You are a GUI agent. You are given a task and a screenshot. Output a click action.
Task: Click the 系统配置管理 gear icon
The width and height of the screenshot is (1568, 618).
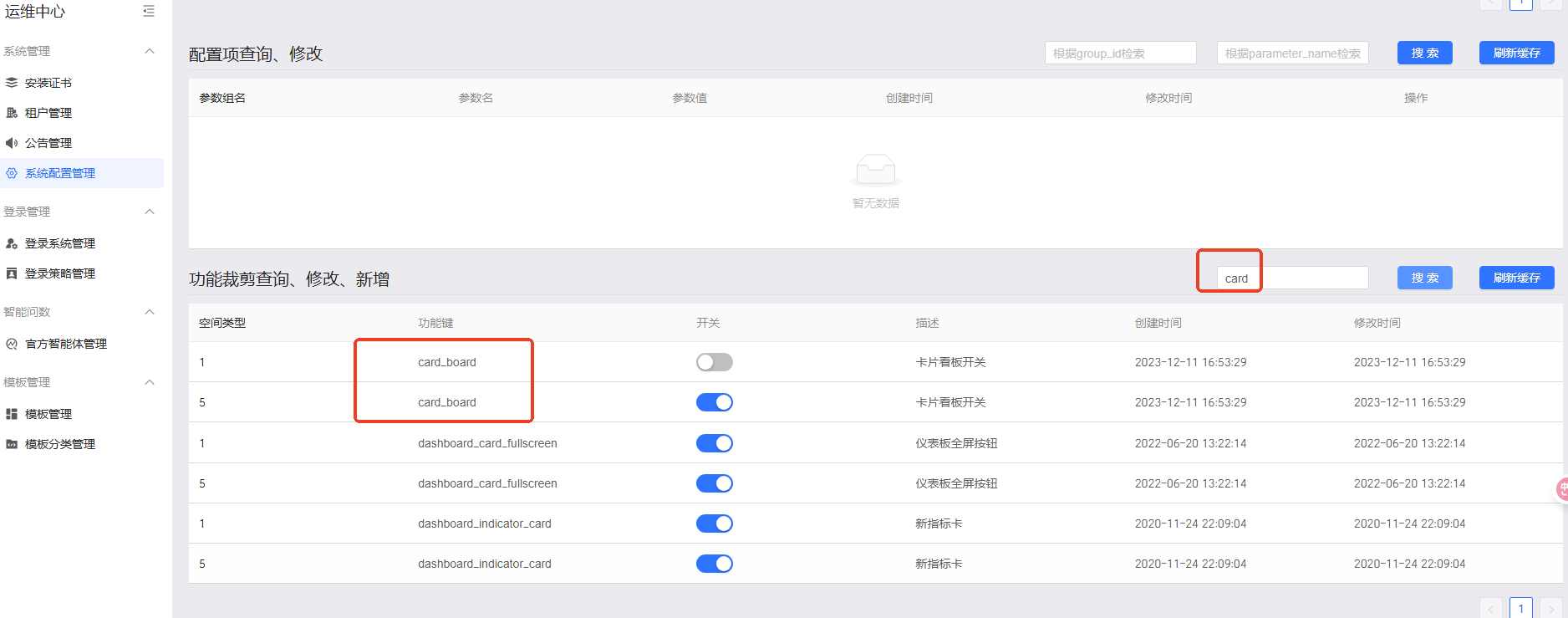click(12, 173)
